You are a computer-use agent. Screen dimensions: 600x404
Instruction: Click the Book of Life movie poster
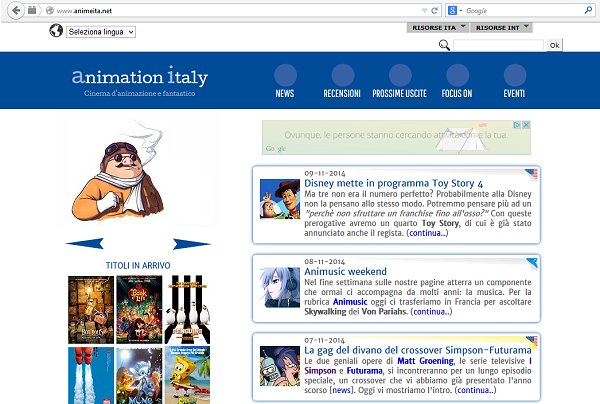click(x=139, y=310)
